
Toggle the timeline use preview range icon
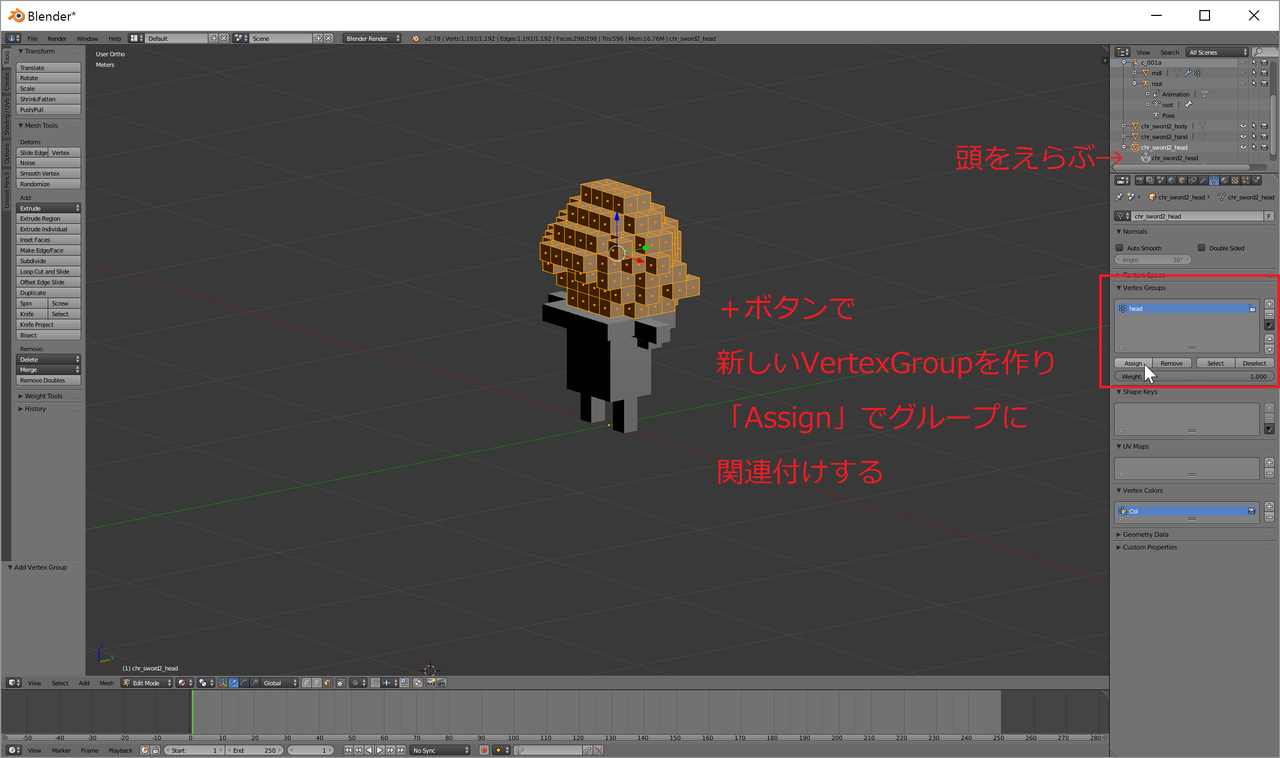pos(144,750)
